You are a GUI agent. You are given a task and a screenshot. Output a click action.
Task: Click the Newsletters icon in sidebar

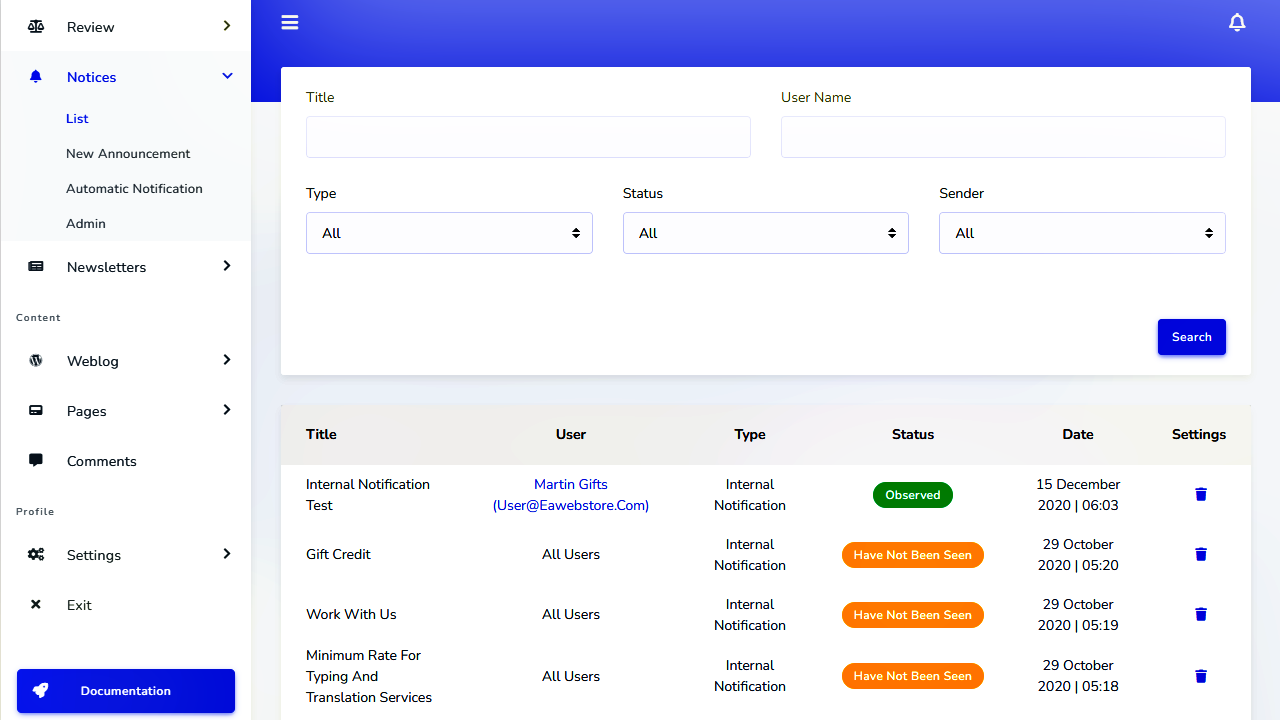click(x=36, y=267)
